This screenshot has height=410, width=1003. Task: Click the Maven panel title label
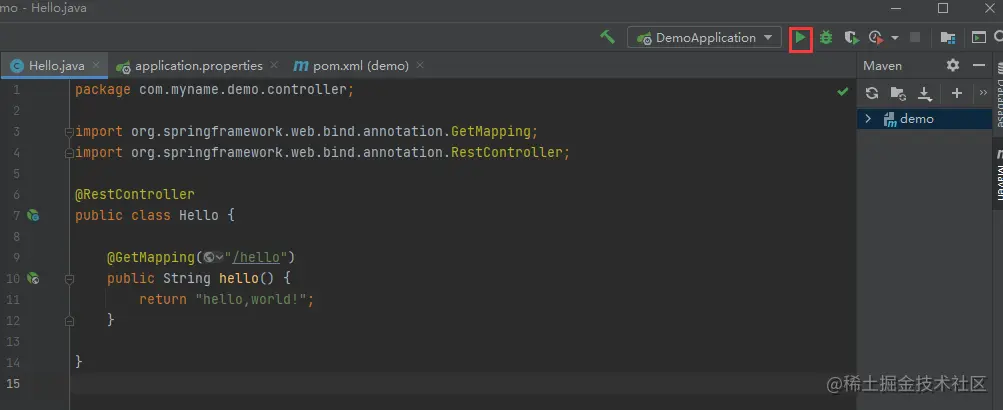883,66
